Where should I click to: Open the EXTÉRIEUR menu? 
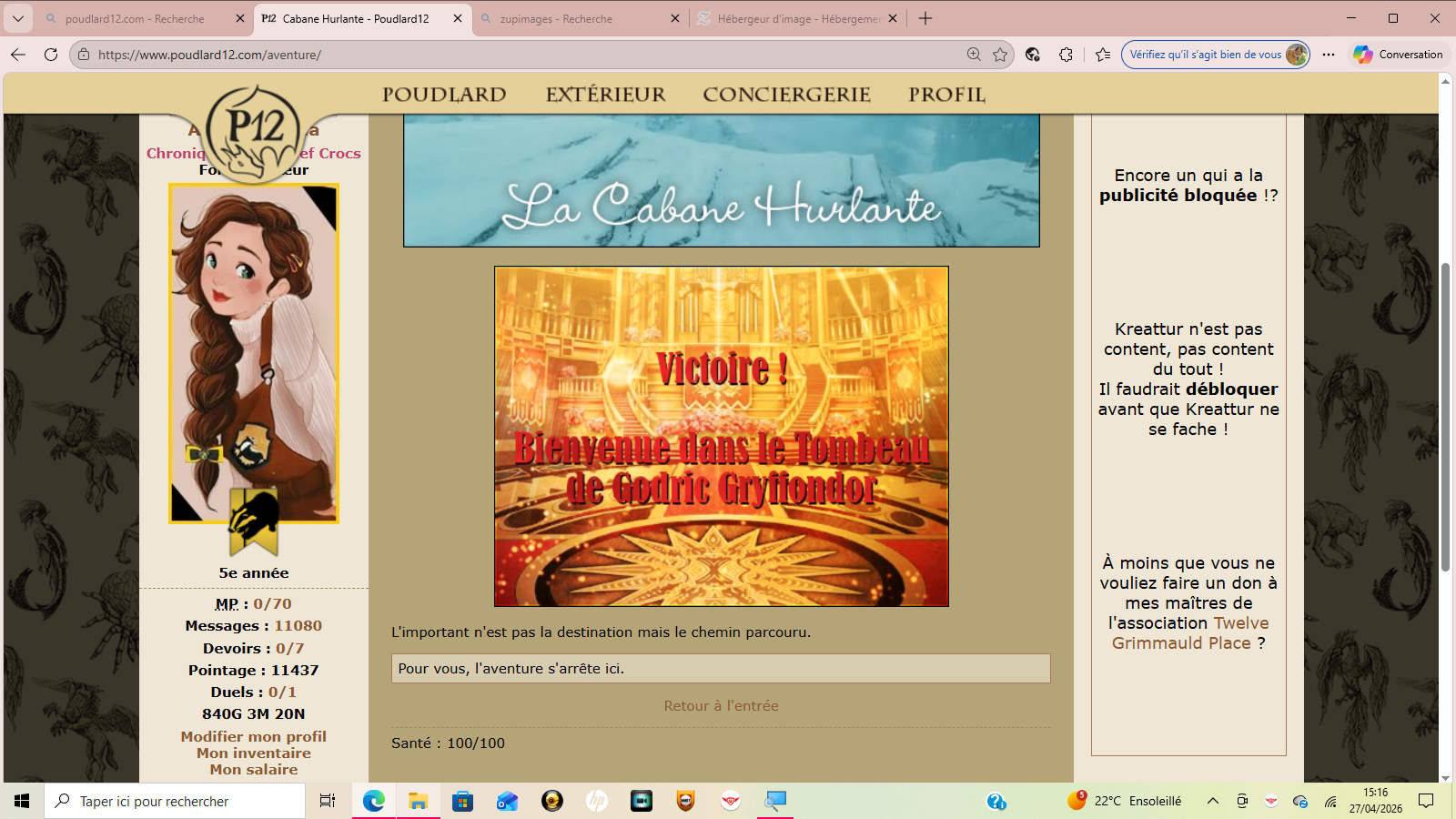pyautogui.click(x=606, y=95)
